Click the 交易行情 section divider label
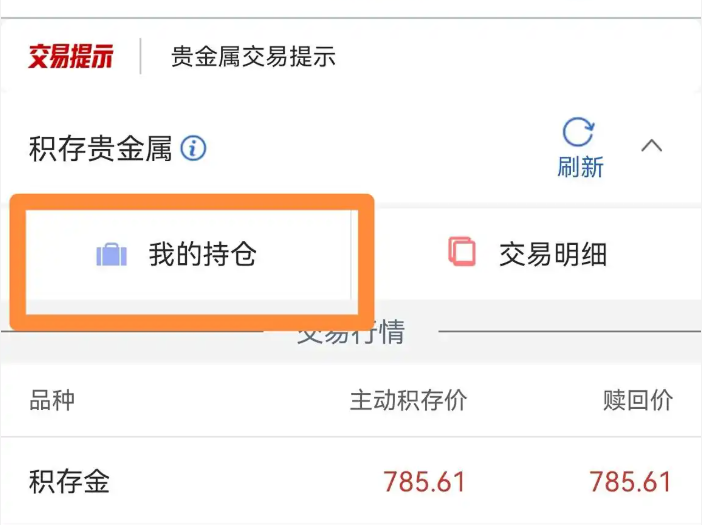 coord(351,332)
